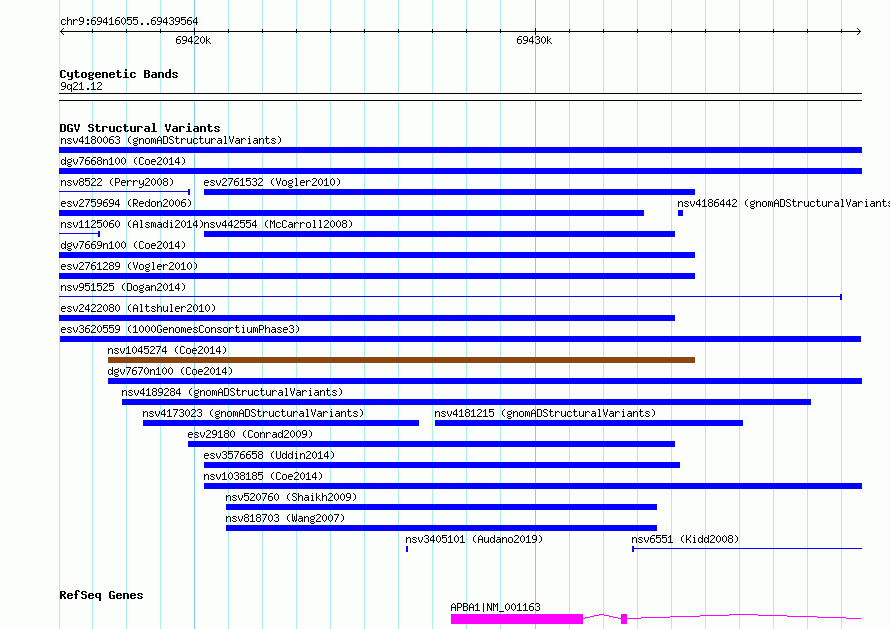Image resolution: width=890 pixels, height=629 pixels.
Task: Select the thin nsv951525 variant line
Action: [451, 297]
